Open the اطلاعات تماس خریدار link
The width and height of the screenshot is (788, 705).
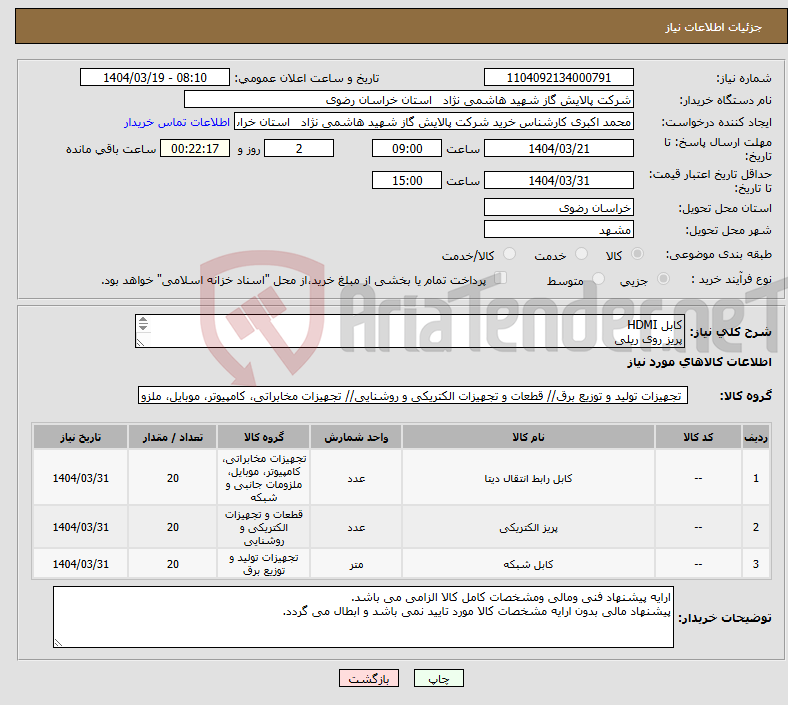click(x=177, y=122)
